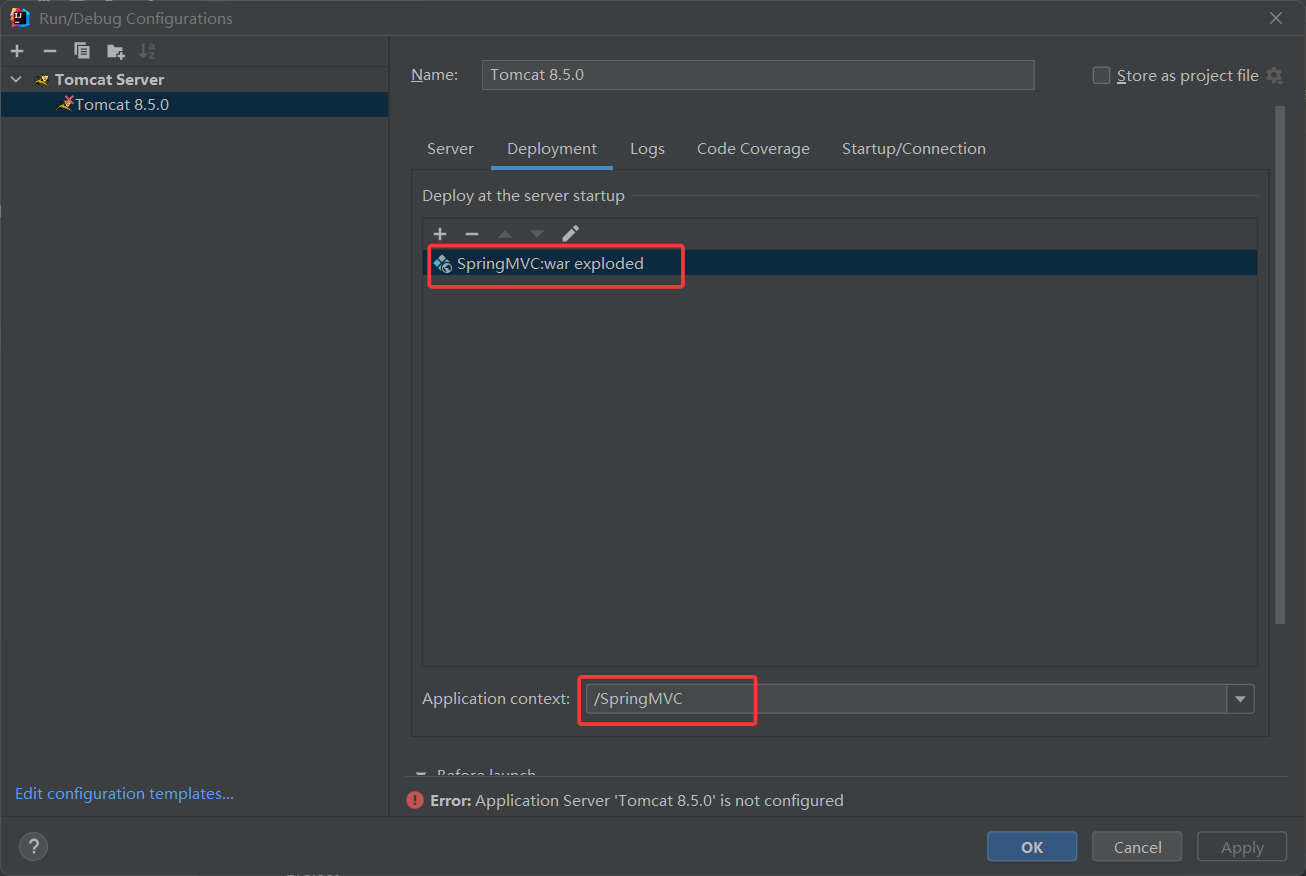1306x876 pixels.
Task: Click the IntelliJ icon in the title bar
Action: pyautogui.click(x=19, y=18)
